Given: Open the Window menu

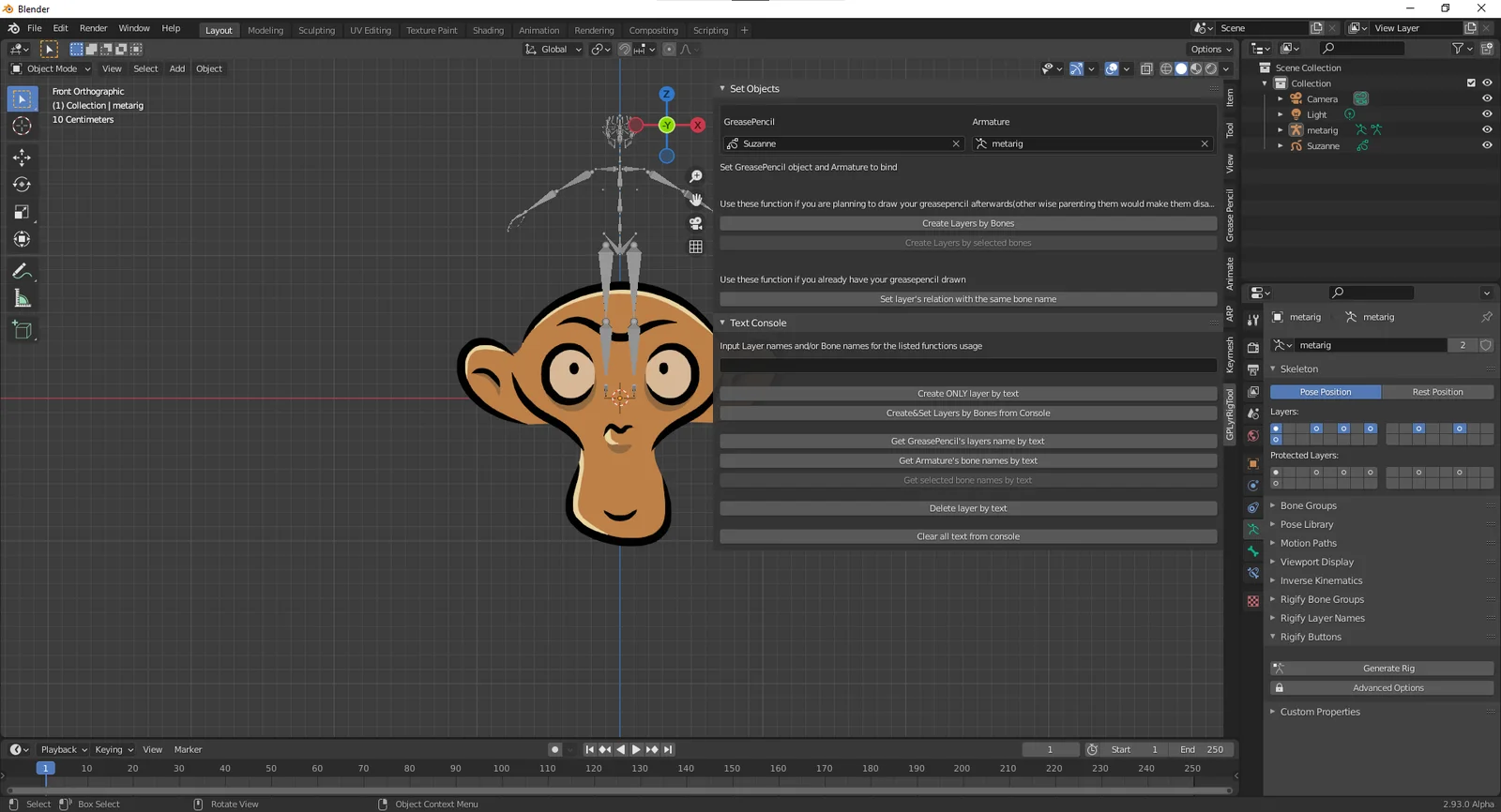Looking at the screenshot, I should pyautogui.click(x=134, y=29).
